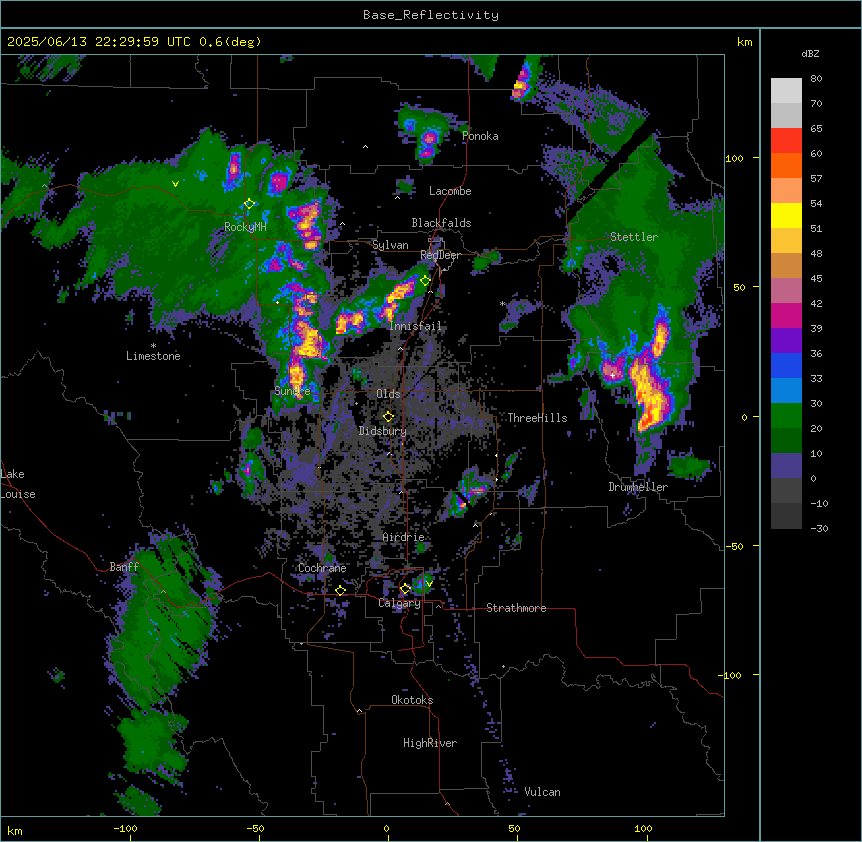Click the storm cell near Sundre
Screen dimensions: 862x842
pos(296,375)
